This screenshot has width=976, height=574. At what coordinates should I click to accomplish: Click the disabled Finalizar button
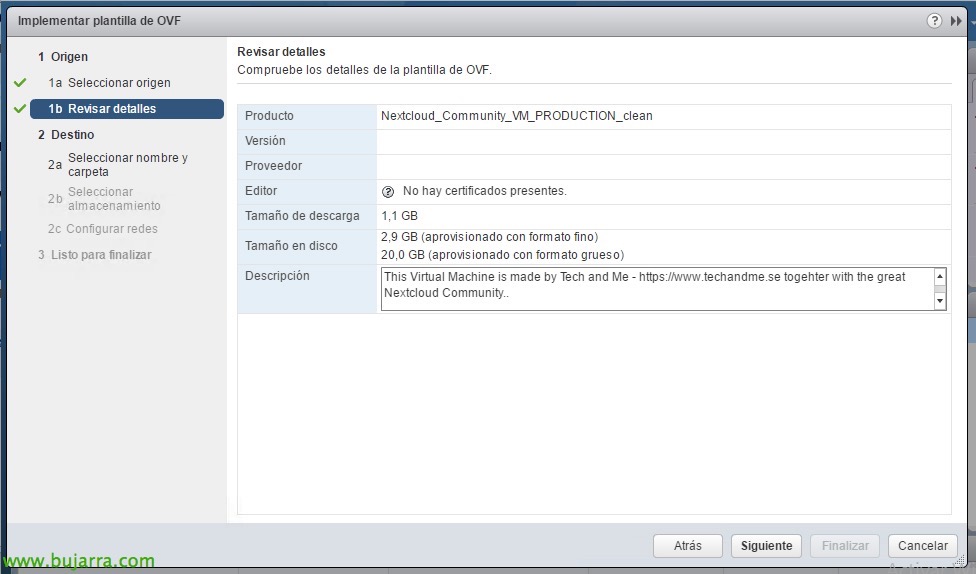[x=845, y=546]
